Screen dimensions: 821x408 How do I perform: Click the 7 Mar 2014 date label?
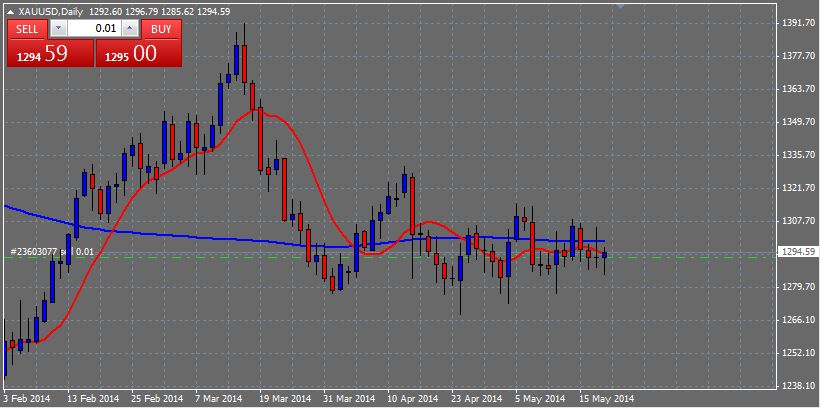pyautogui.click(x=219, y=399)
